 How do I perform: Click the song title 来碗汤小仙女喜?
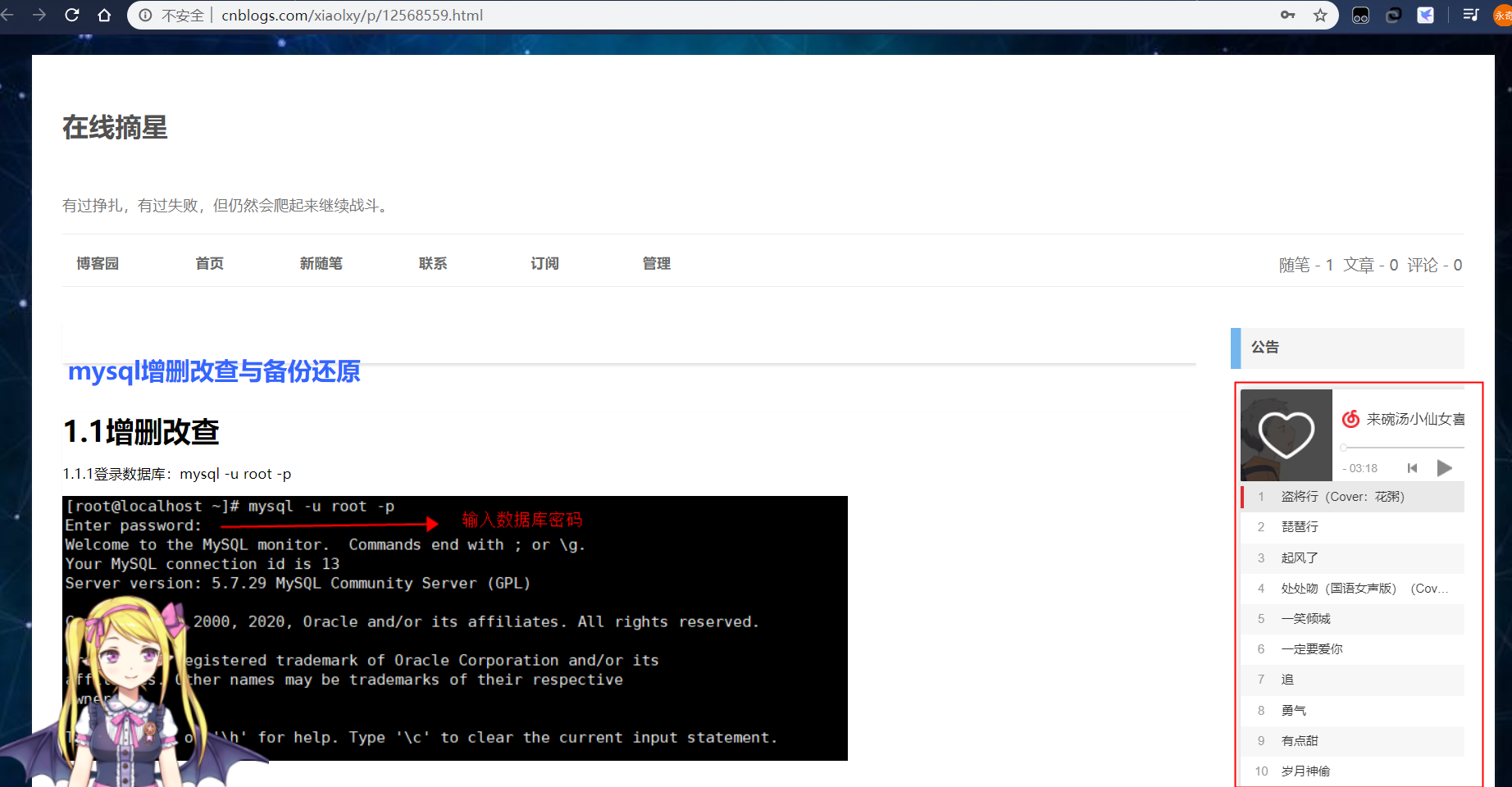point(1415,419)
